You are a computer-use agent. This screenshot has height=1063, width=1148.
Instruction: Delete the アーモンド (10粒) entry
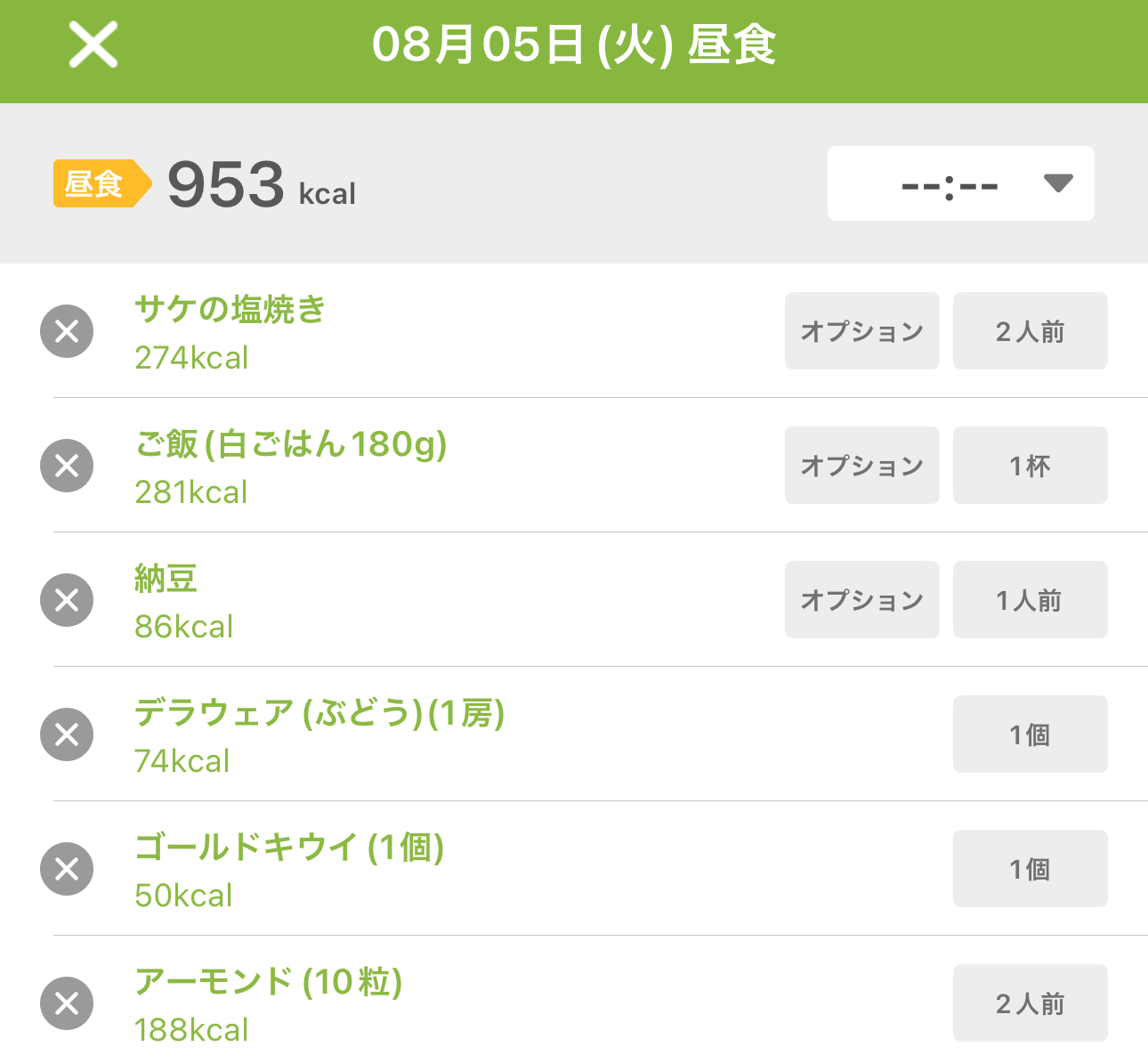(x=67, y=1003)
